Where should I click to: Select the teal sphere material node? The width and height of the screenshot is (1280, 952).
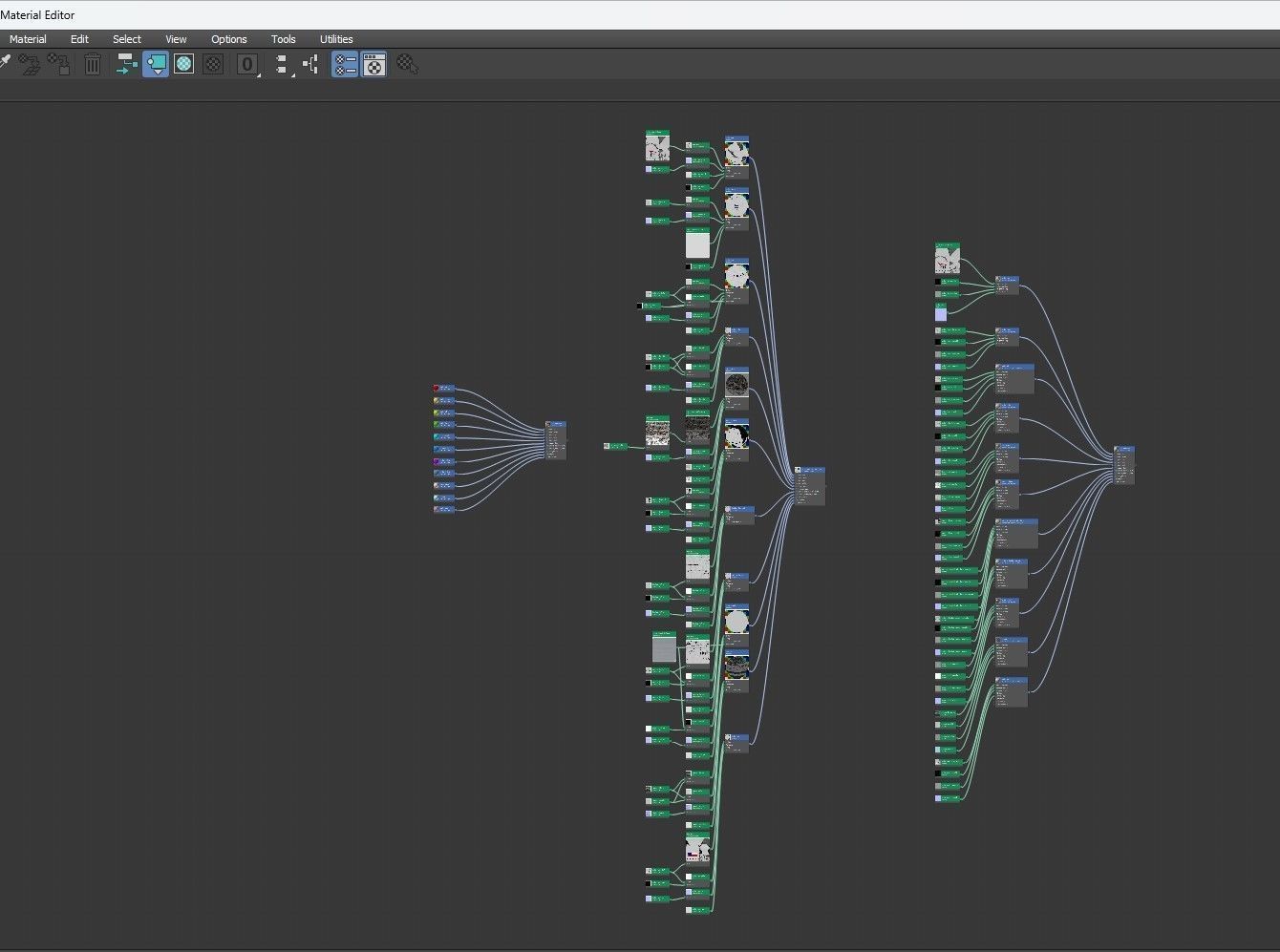tap(444, 436)
